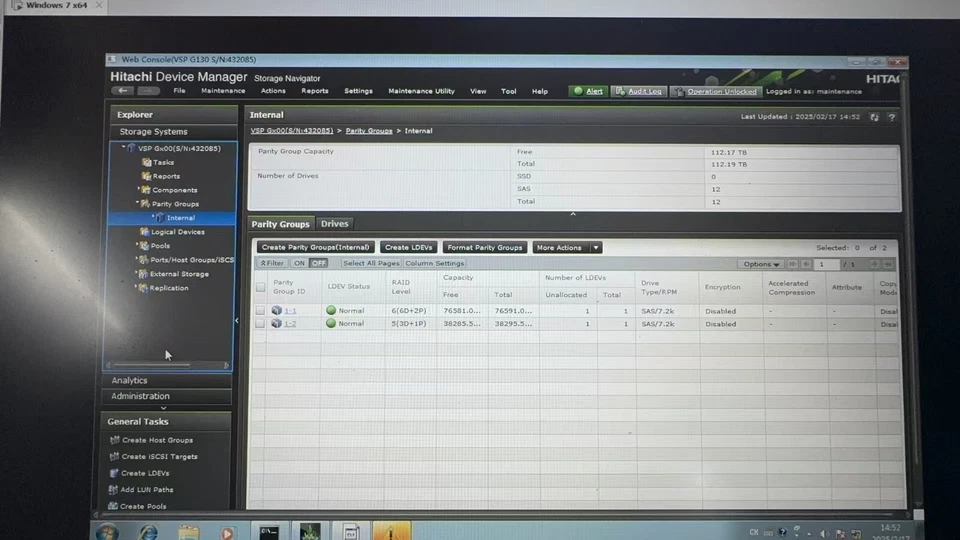The width and height of the screenshot is (960, 540).
Task: Click the back navigation arrow icon
Action: click(123, 91)
